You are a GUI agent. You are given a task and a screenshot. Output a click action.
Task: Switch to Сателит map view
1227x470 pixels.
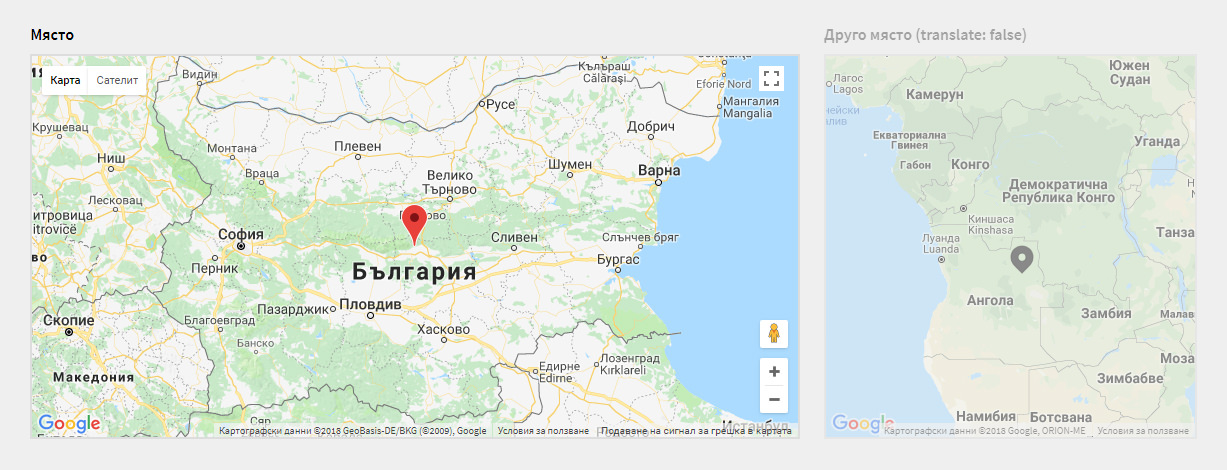[116, 79]
